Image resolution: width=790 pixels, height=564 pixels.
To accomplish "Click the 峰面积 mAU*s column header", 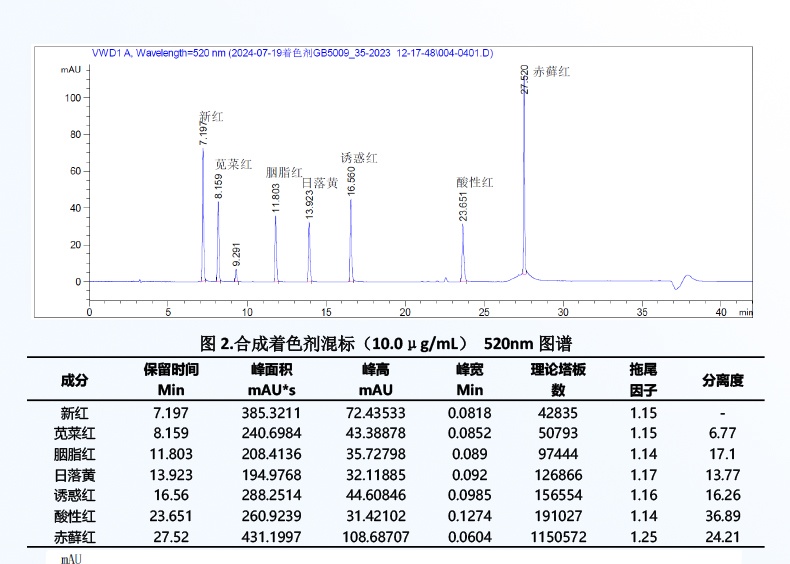I will pos(272,379).
